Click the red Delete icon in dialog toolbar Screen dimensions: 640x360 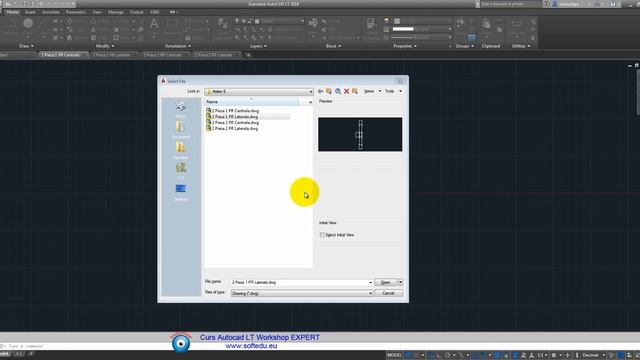(347, 91)
